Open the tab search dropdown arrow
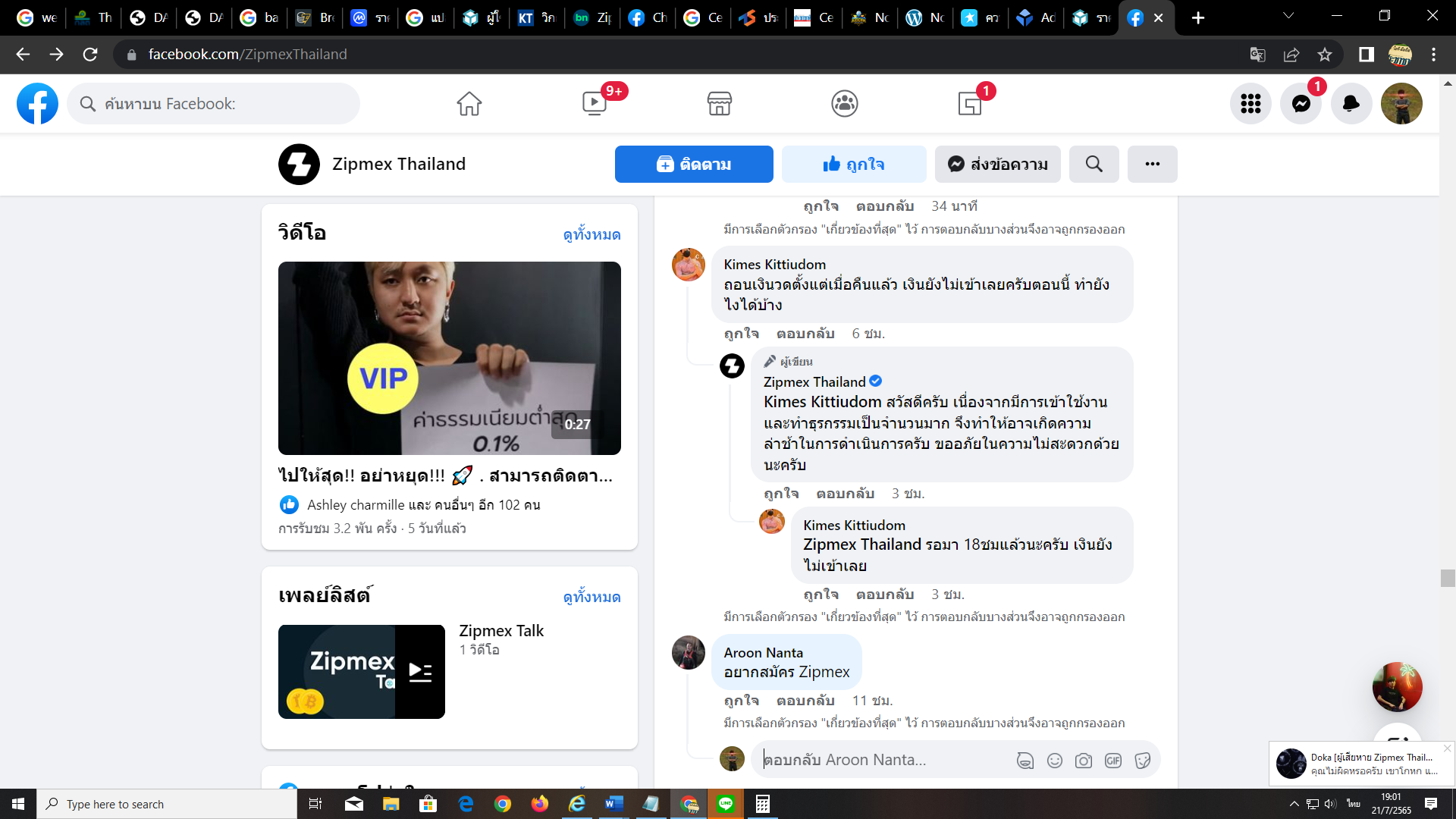Viewport: 1456px width, 819px height. coord(1288,16)
